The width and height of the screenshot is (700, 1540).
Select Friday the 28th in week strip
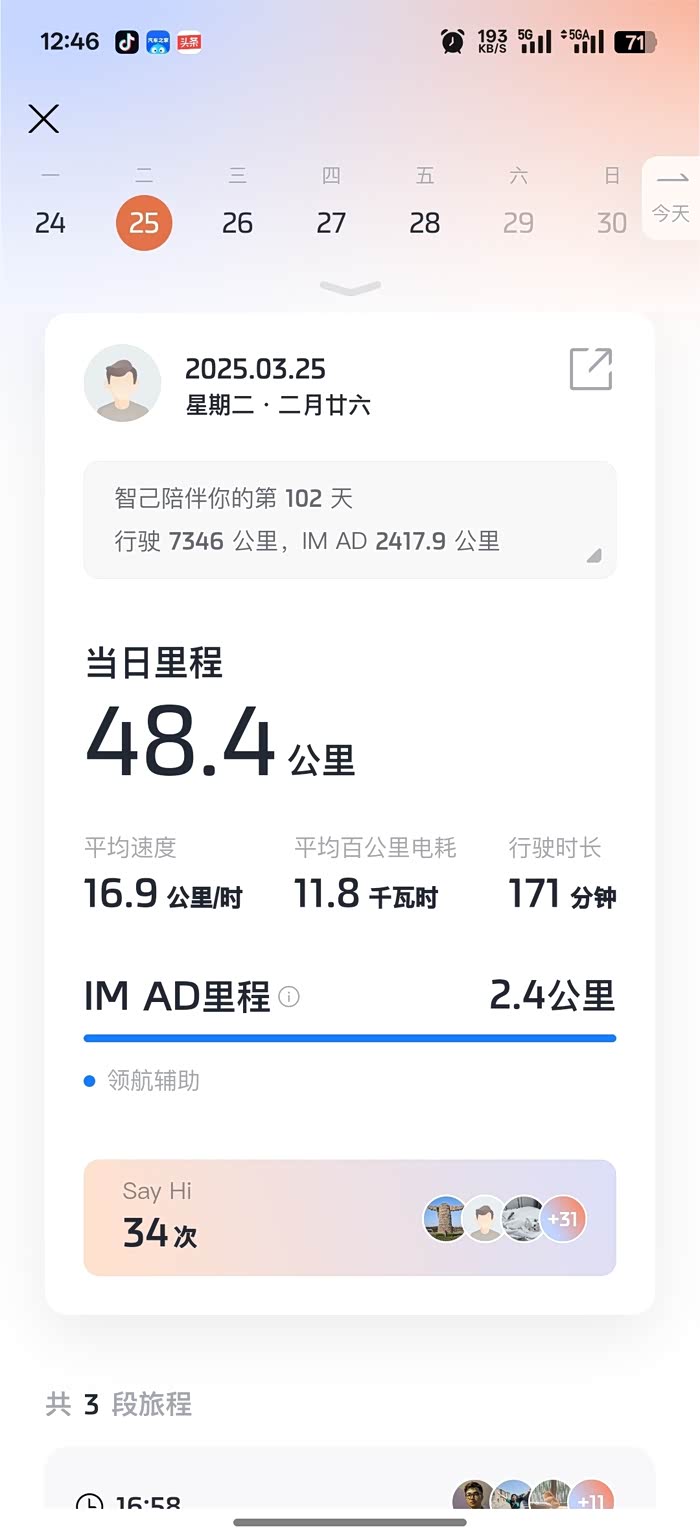coord(425,222)
